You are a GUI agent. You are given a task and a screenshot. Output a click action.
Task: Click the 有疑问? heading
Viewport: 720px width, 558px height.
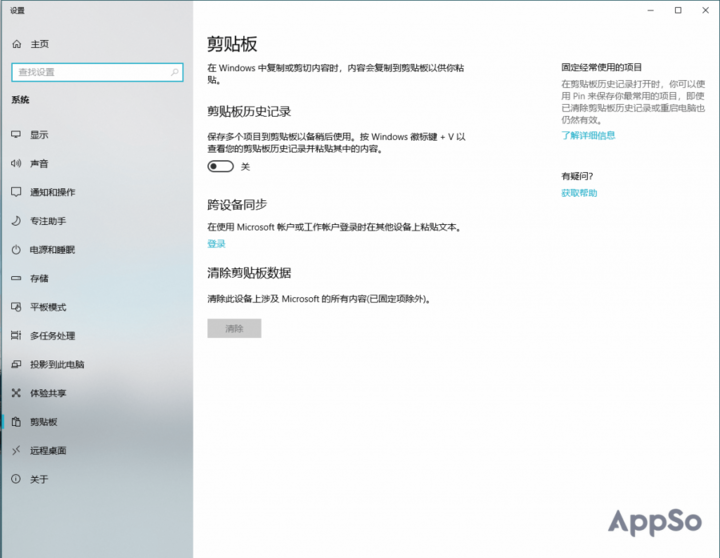coord(577,176)
